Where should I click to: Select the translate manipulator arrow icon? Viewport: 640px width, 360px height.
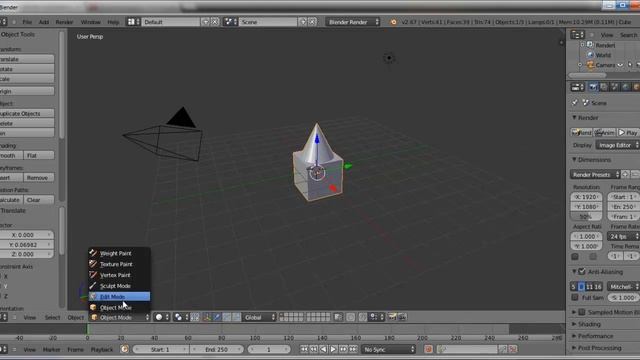tap(217, 317)
